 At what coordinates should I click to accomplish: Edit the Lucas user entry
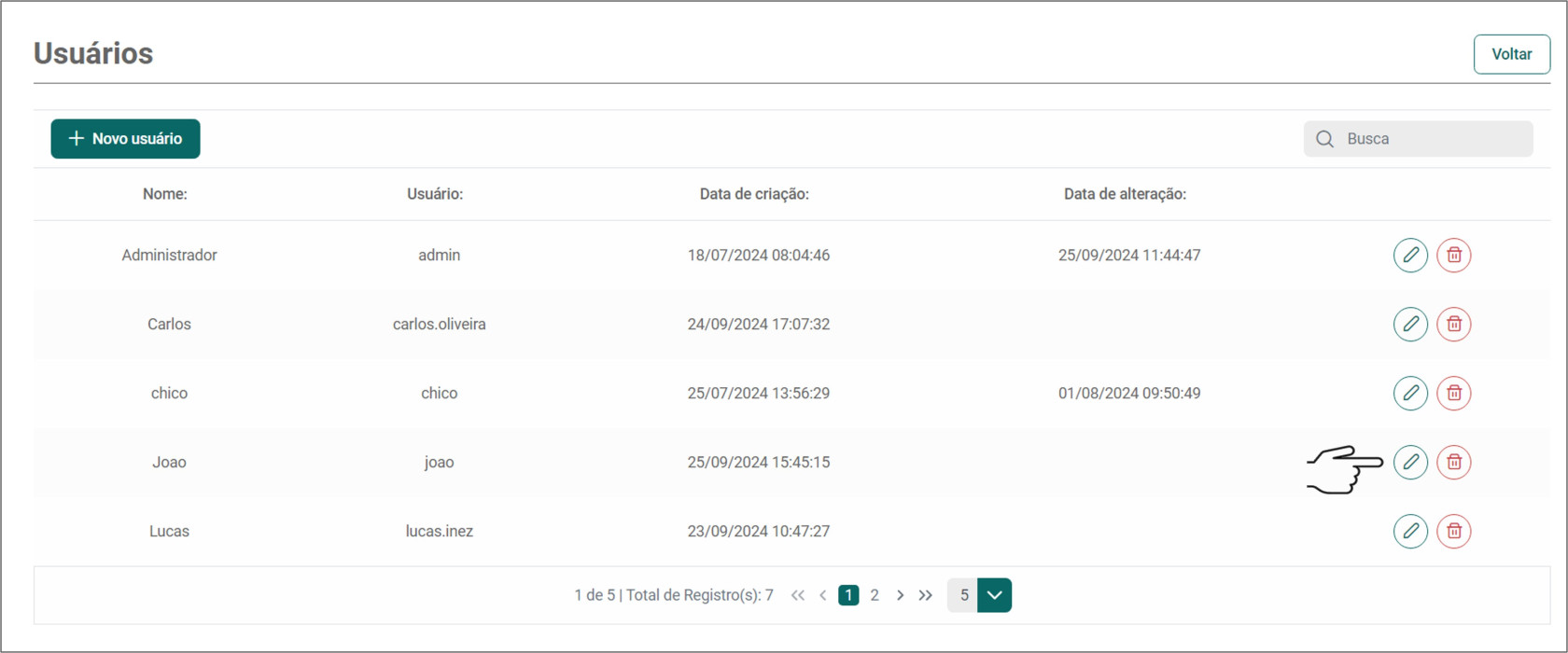[1410, 531]
